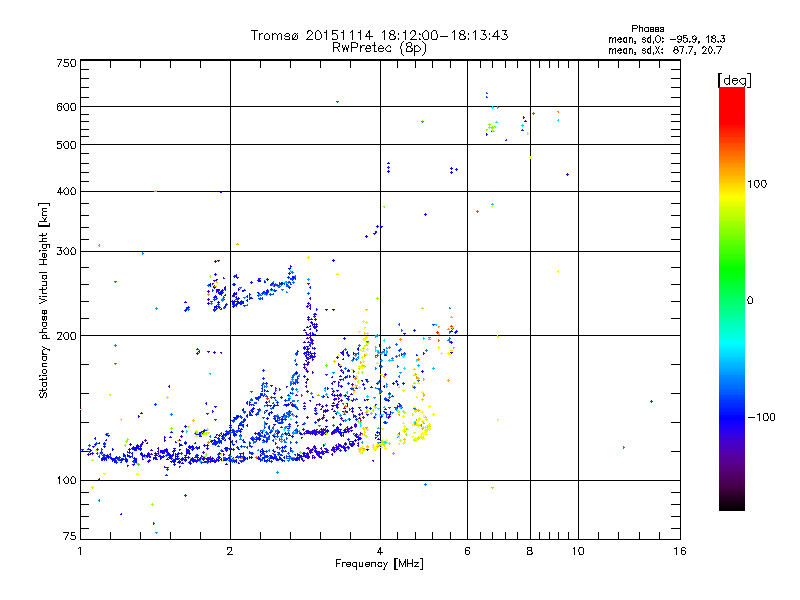Click the yellow-green cluster near 550 km height
800x600 pixels.
(491, 128)
